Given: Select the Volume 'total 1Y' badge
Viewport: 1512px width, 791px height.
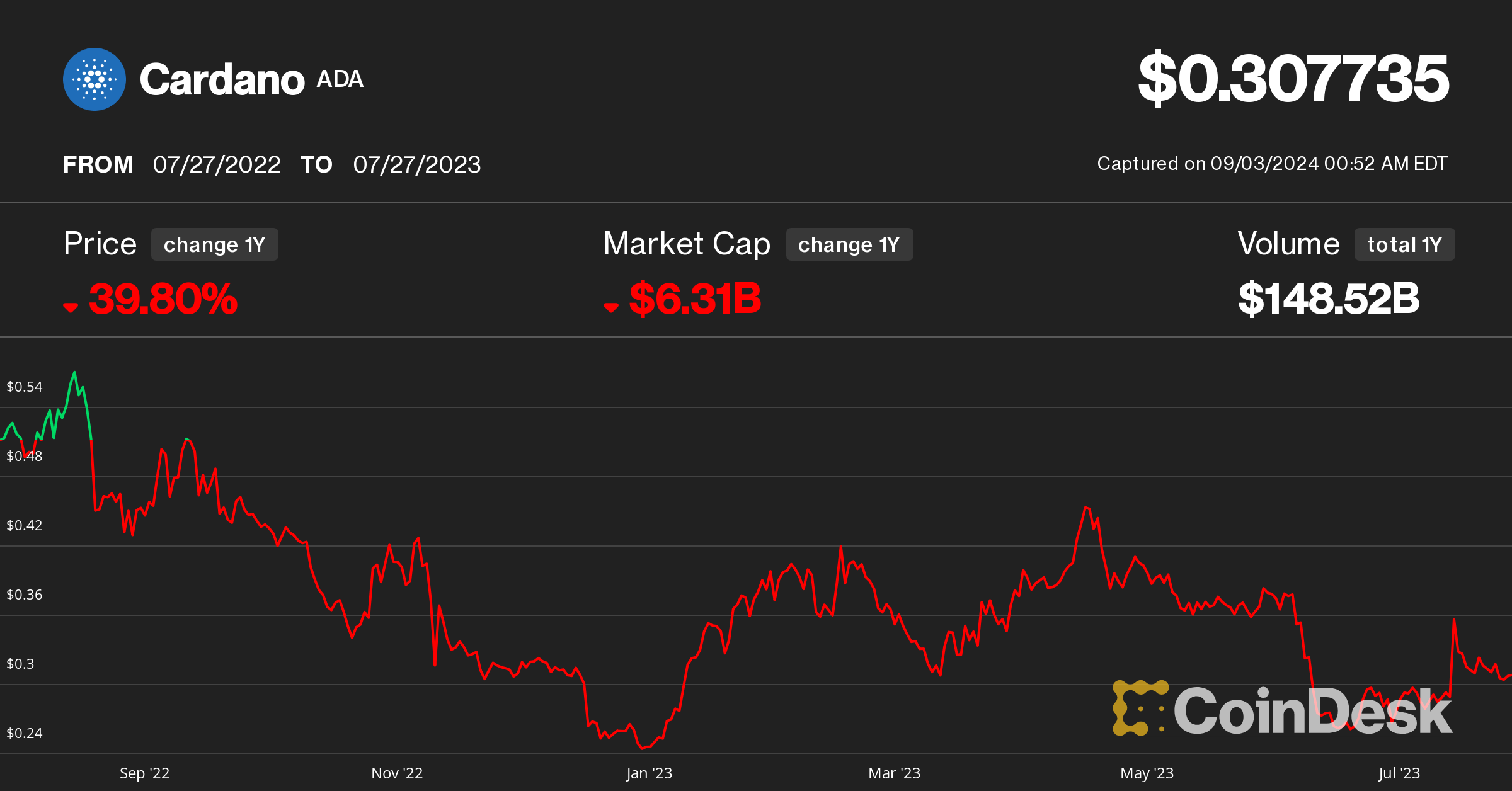Looking at the screenshot, I should [x=1405, y=244].
